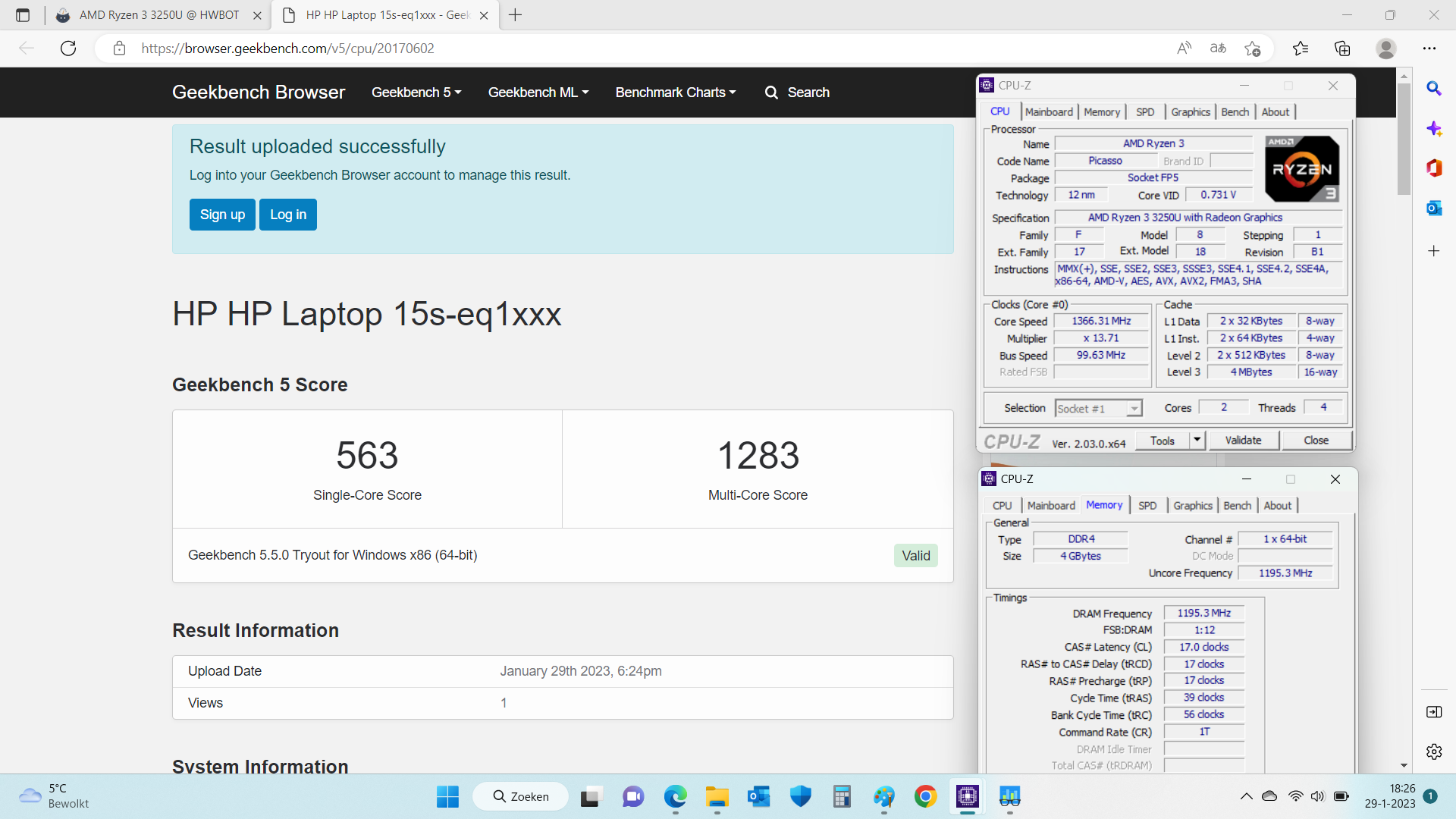Open the browser tab actions menu icon

pyautogui.click(x=23, y=15)
